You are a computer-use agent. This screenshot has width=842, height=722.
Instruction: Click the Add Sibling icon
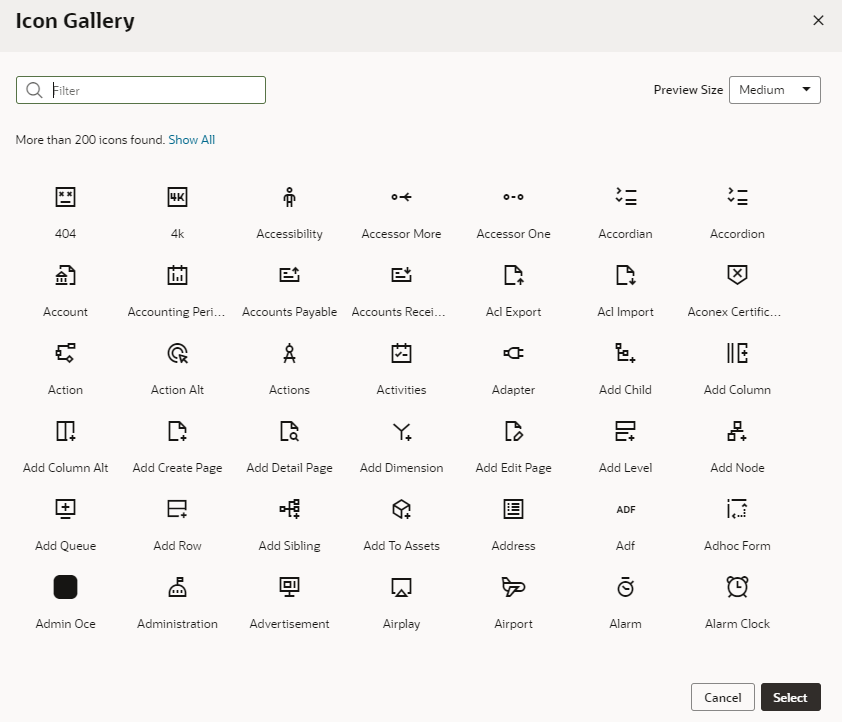pos(289,509)
